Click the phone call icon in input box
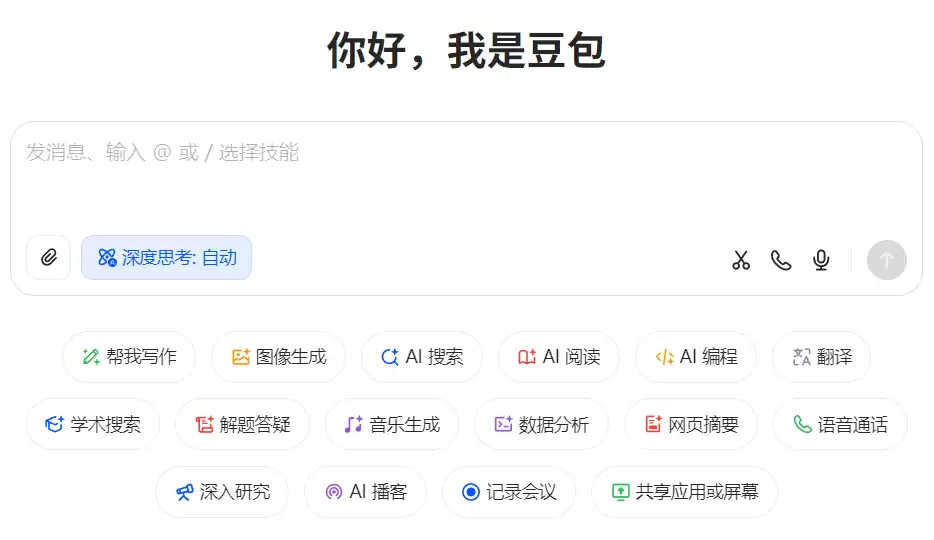 [781, 260]
